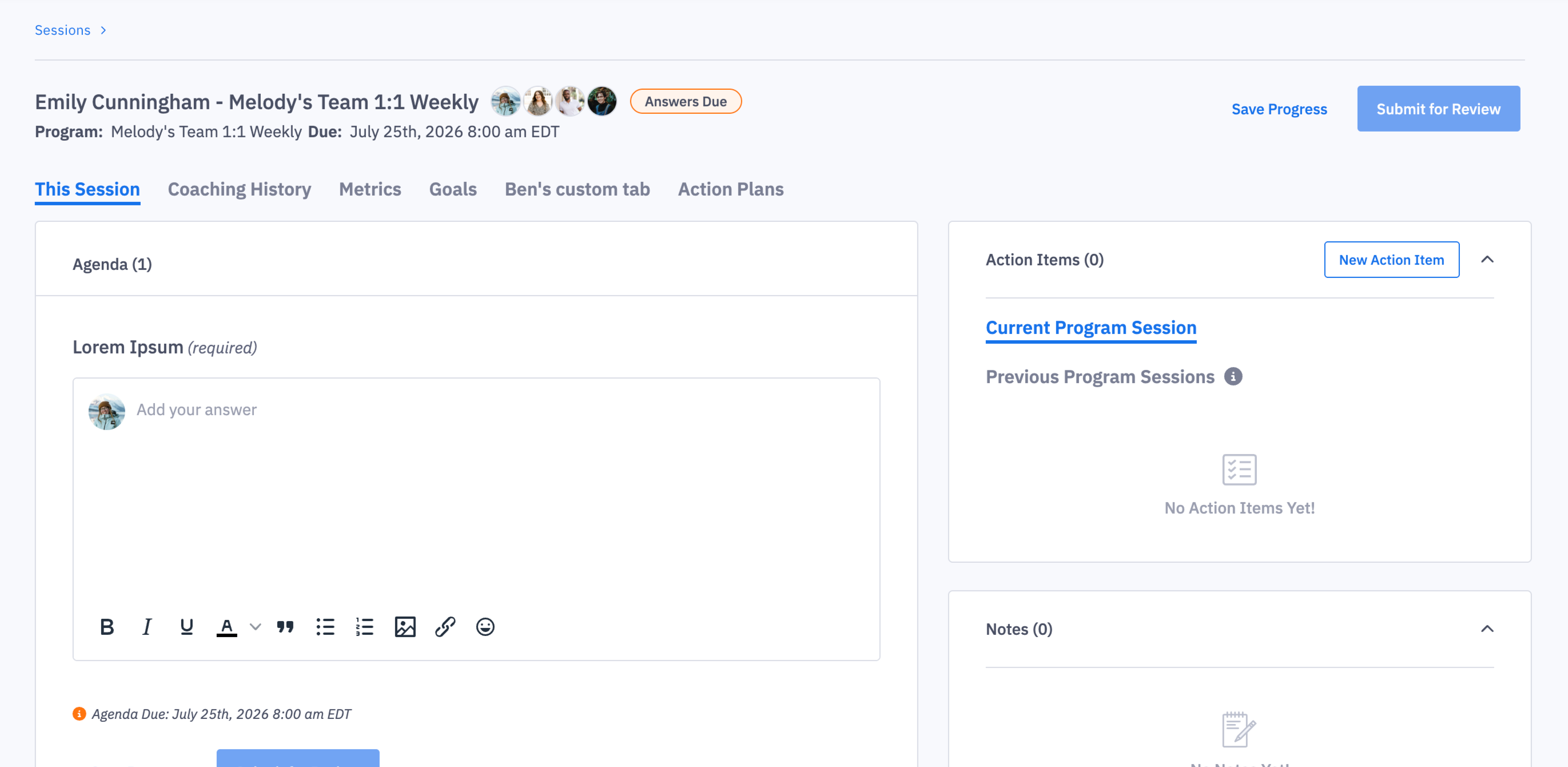Click the Submit for Review button
This screenshot has width=1568, height=767.
(1438, 108)
